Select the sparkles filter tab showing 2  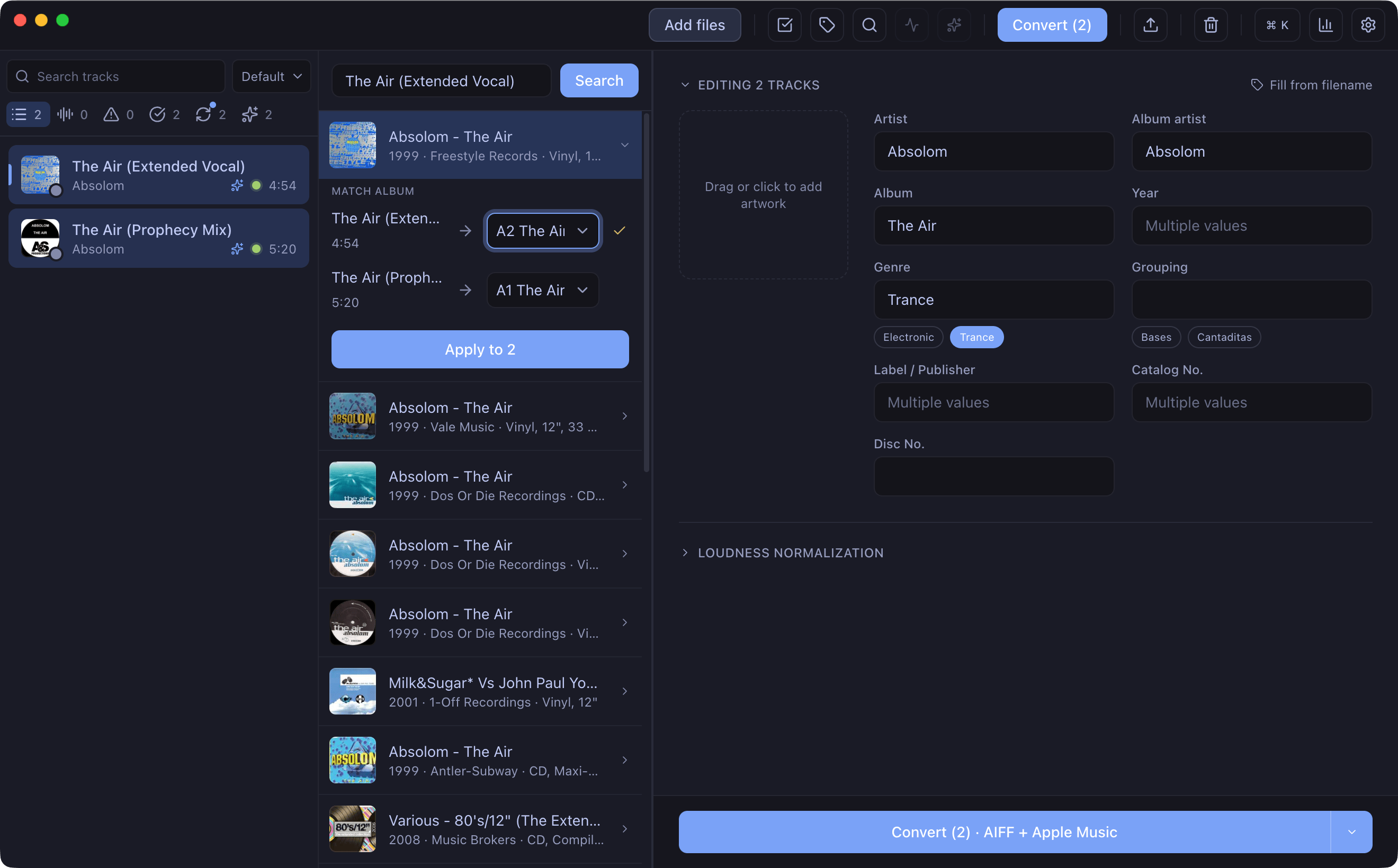click(x=256, y=115)
